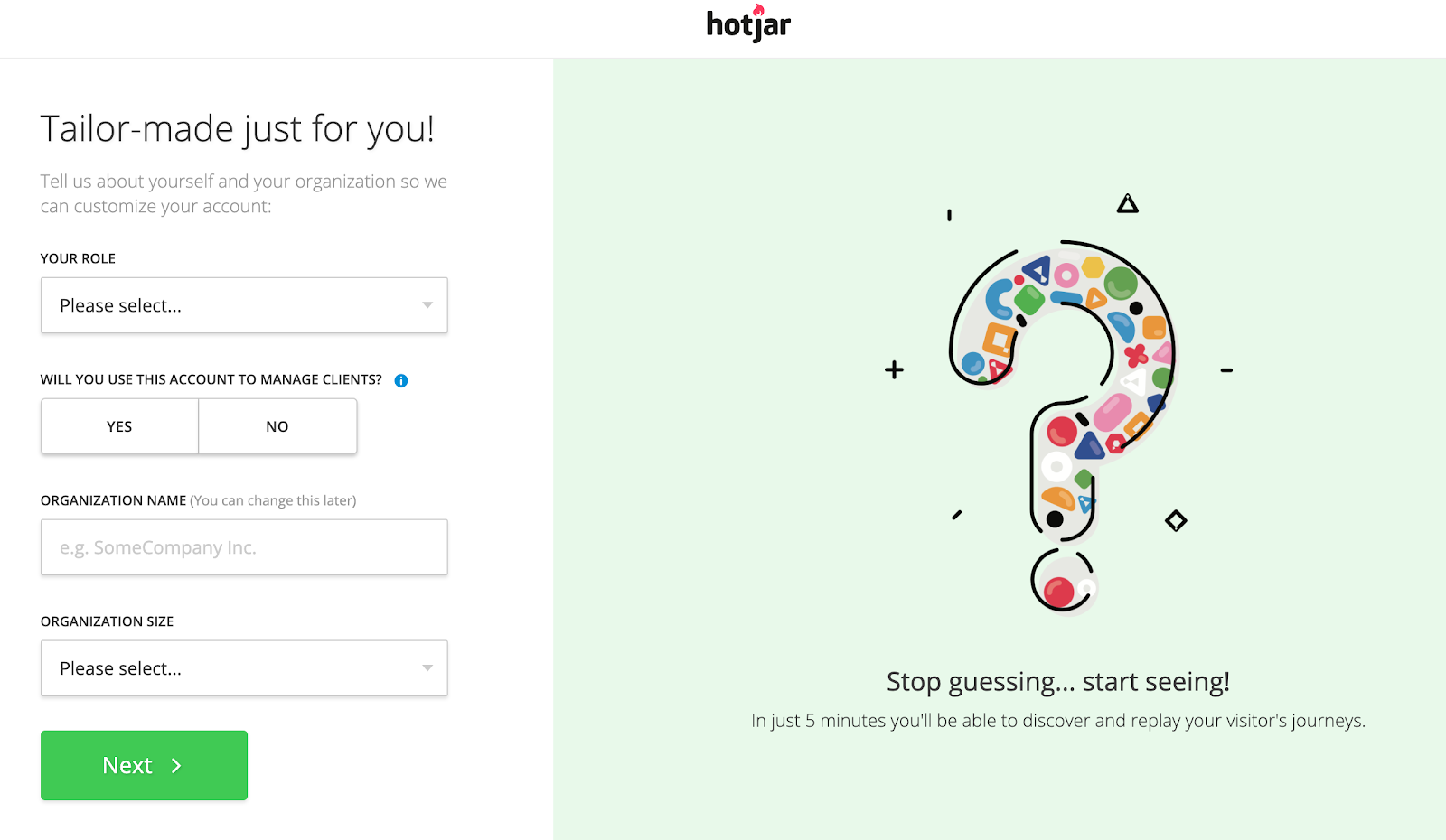Click the dropdown arrow in Your Role field
1446x840 pixels.
(427, 305)
